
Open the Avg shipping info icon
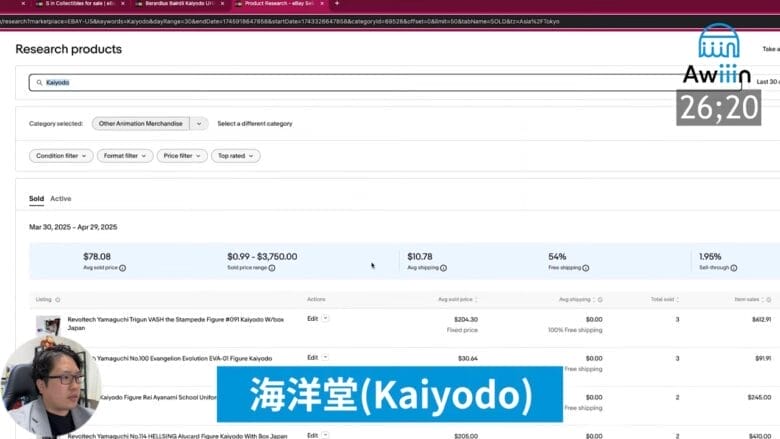point(443,268)
